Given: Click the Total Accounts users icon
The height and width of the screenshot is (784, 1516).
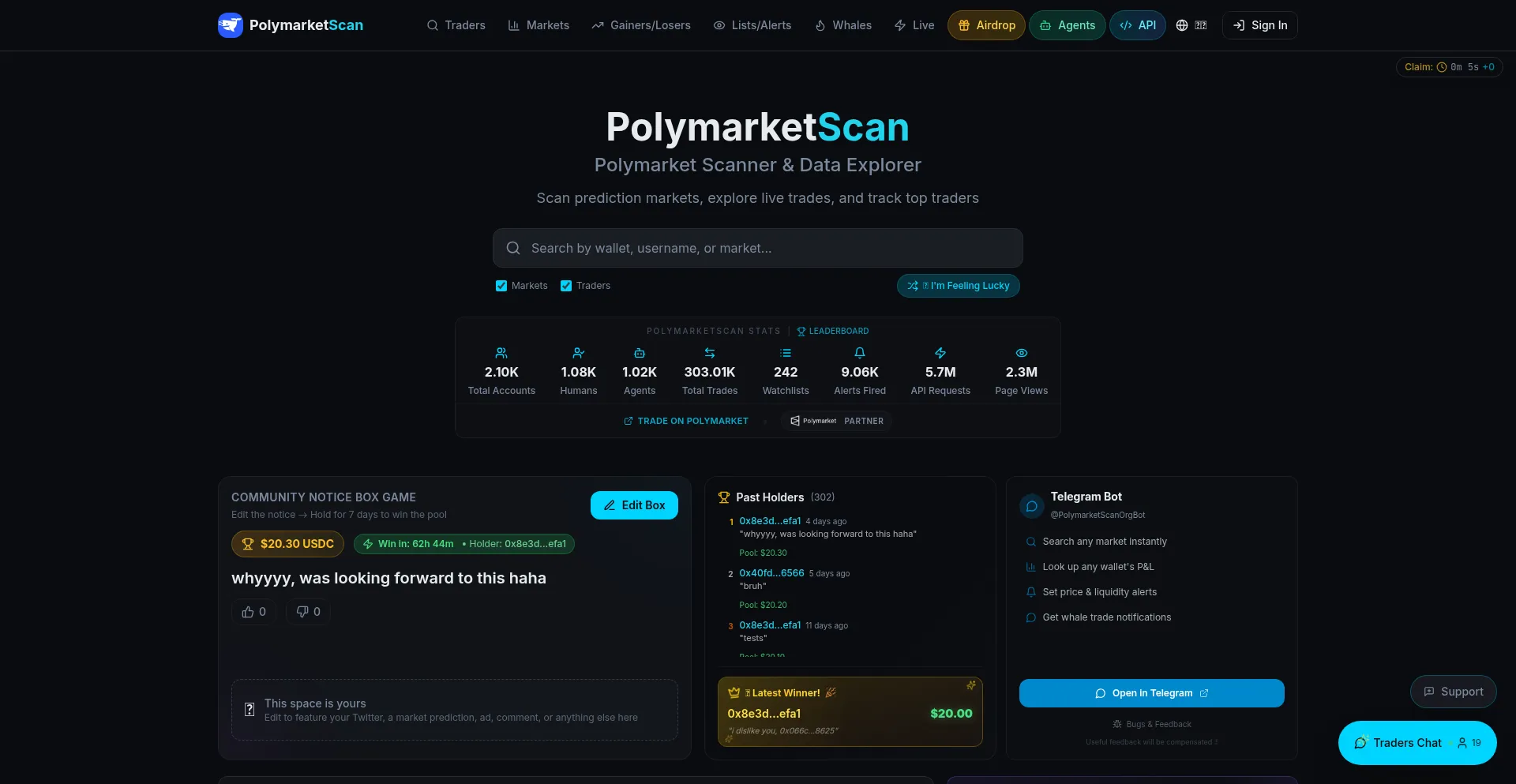Looking at the screenshot, I should (501, 353).
